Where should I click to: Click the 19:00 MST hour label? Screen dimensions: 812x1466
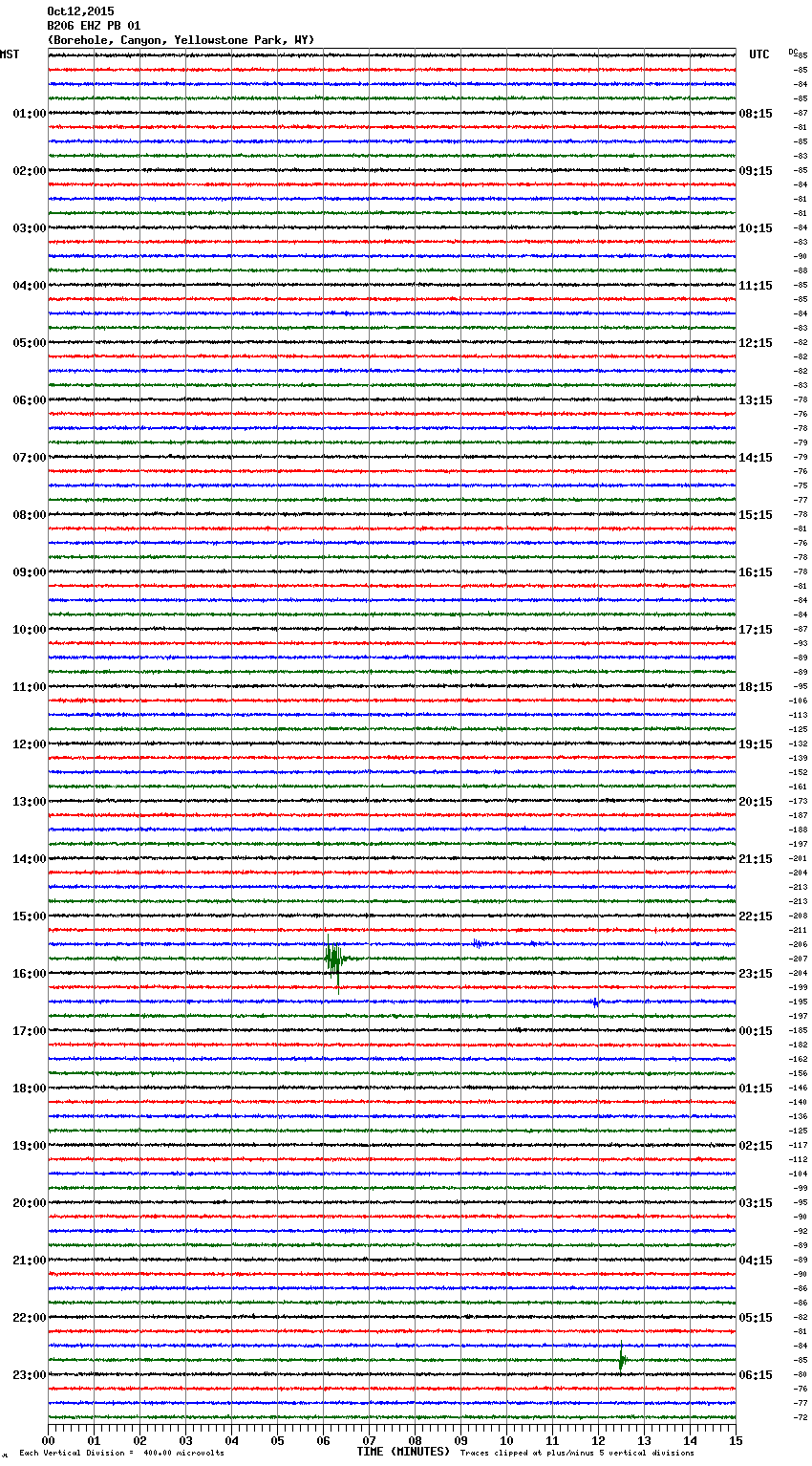pyautogui.click(x=30, y=1146)
